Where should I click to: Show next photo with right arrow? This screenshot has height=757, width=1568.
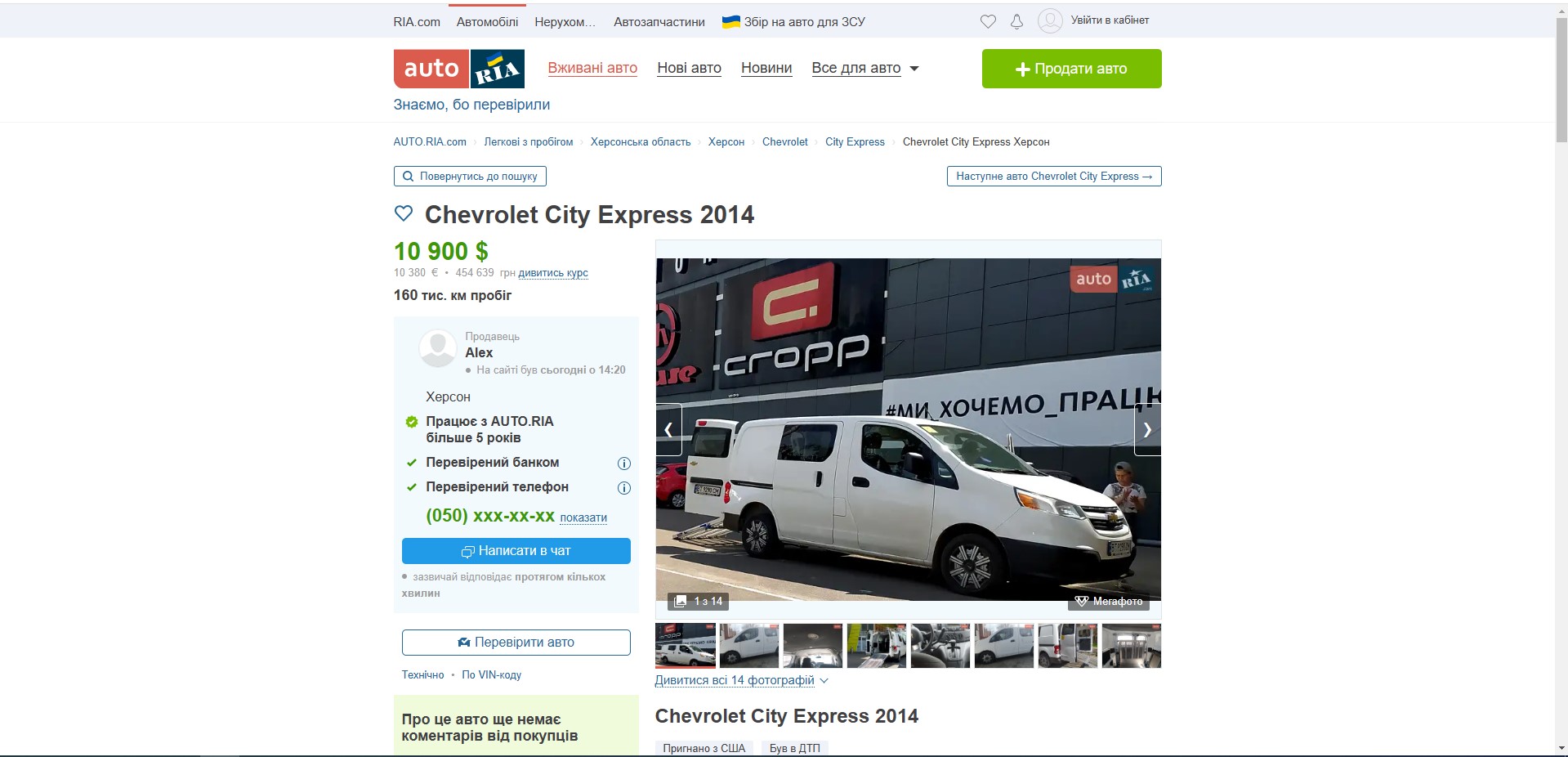pos(1147,429)
